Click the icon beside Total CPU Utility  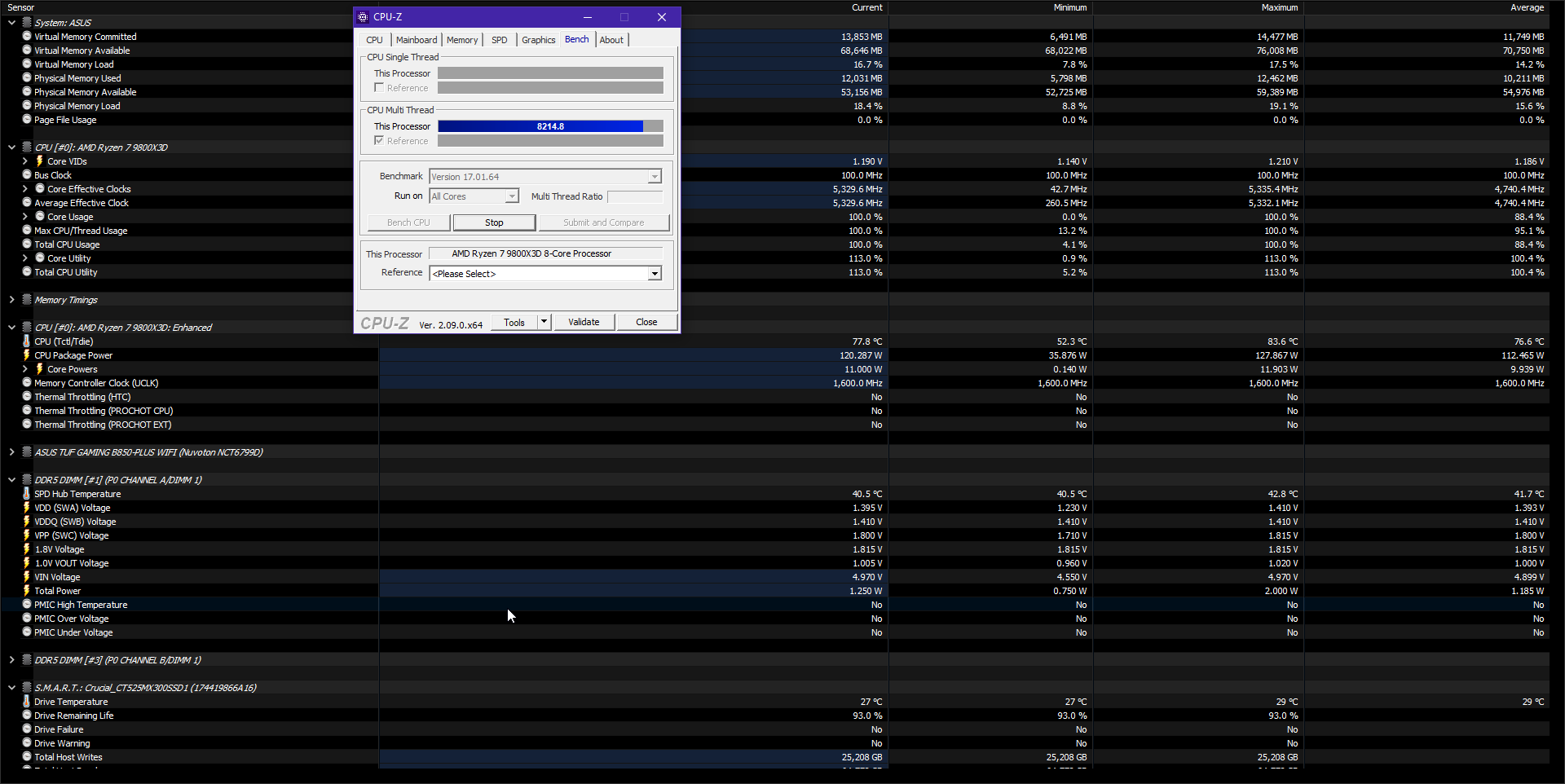27,272
